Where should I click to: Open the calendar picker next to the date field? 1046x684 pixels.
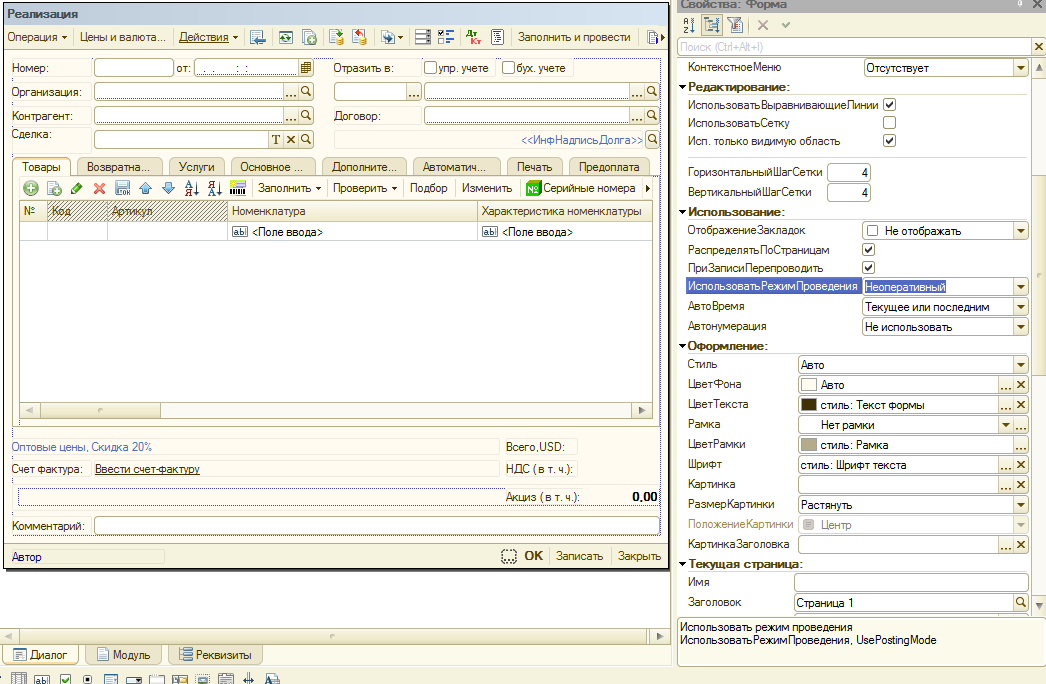306,68
